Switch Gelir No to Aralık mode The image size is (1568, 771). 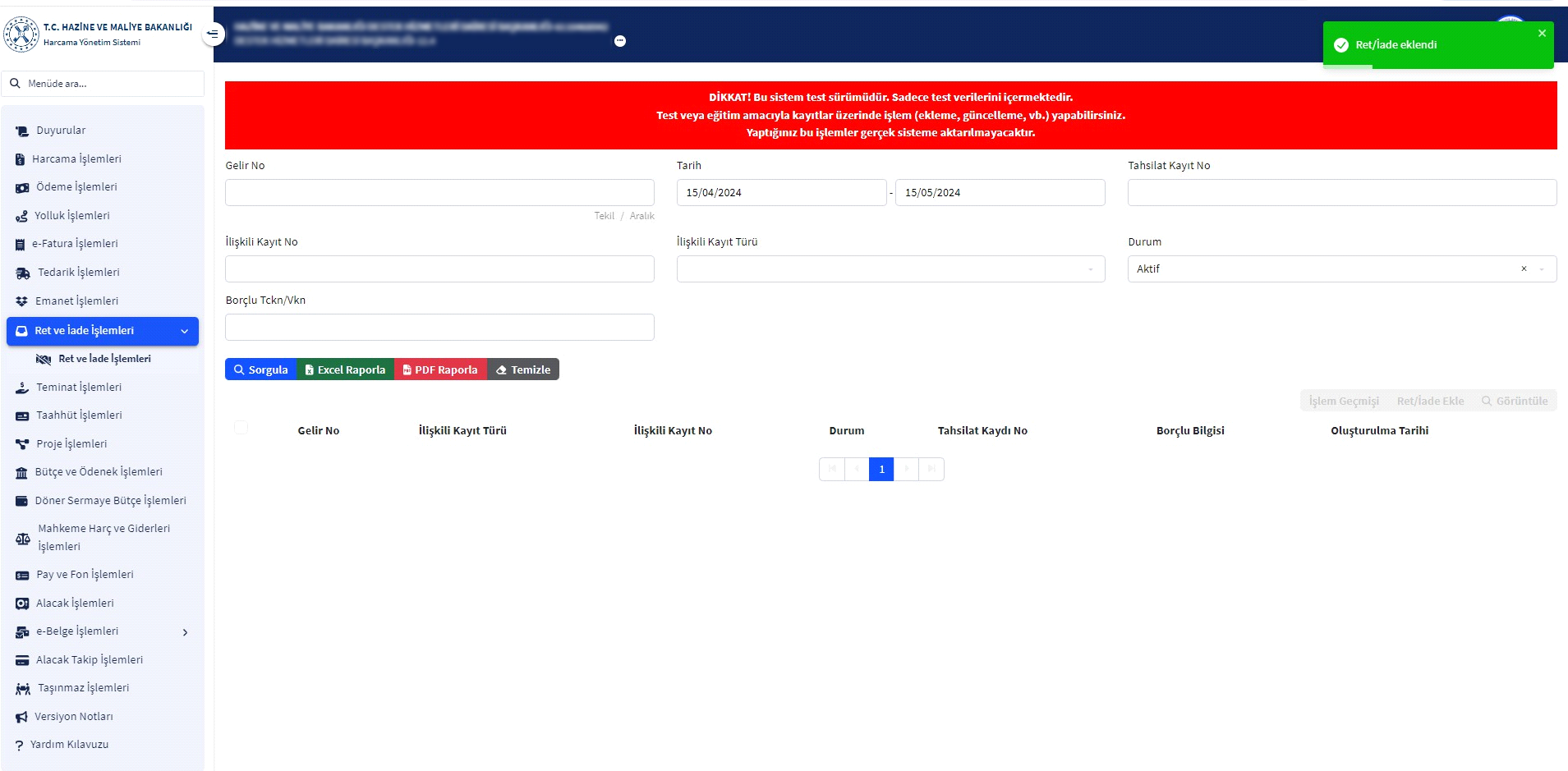point(641,216)
